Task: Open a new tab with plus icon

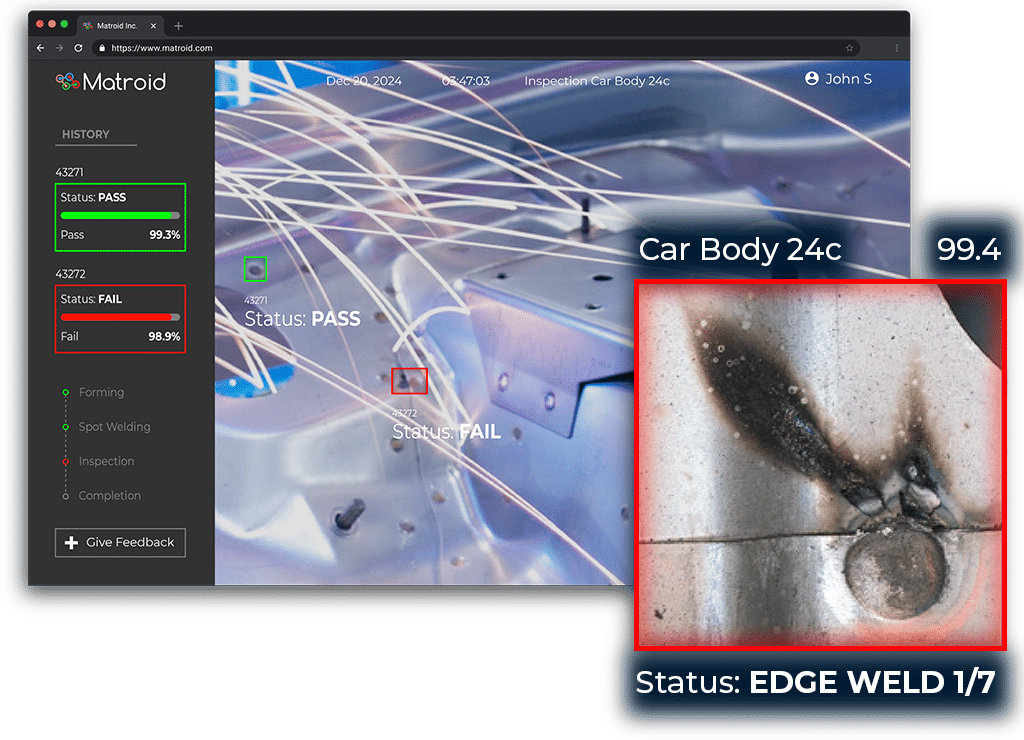Action: (x=178, y=26)
